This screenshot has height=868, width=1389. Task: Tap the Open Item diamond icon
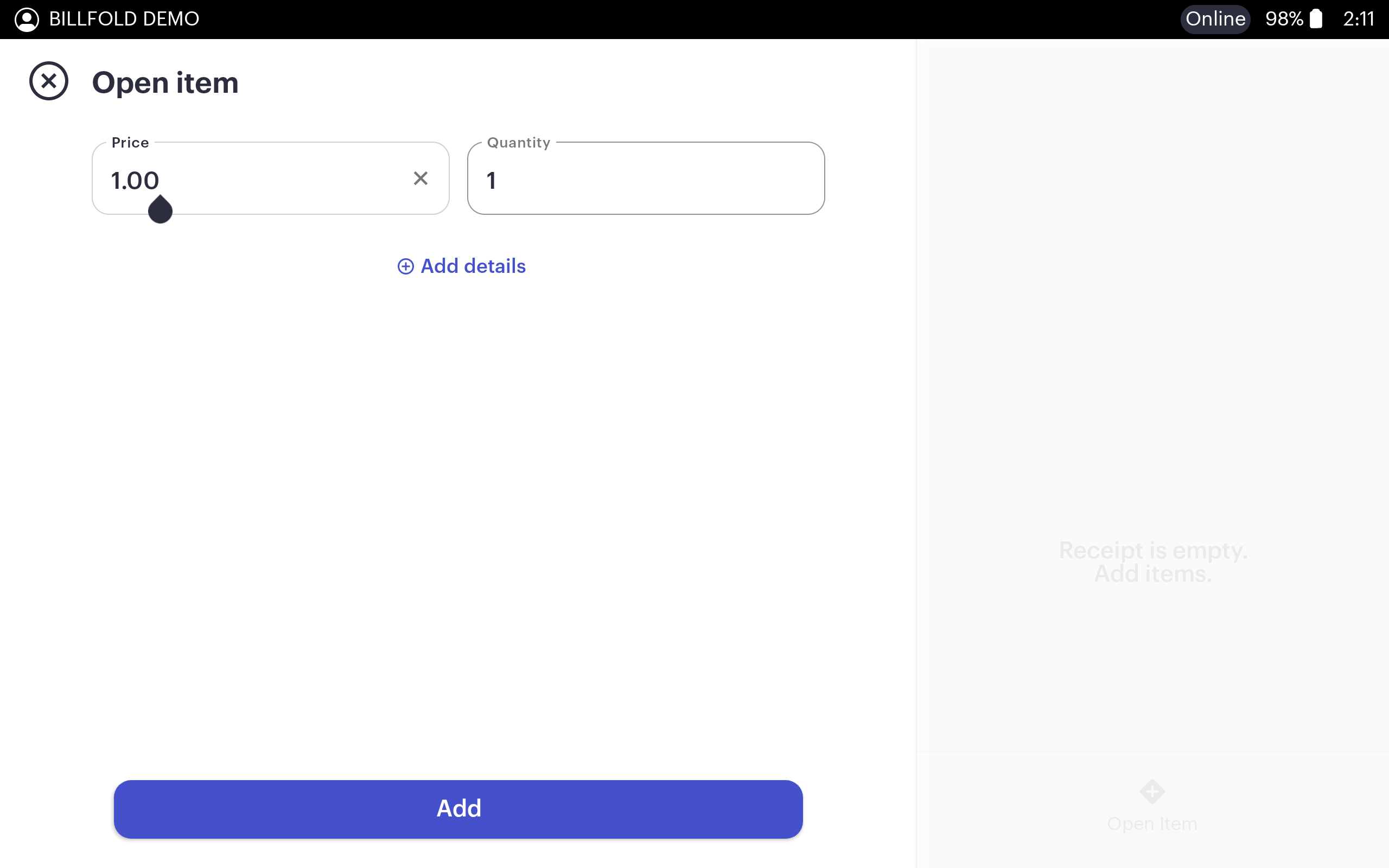tap(1152, 792)
